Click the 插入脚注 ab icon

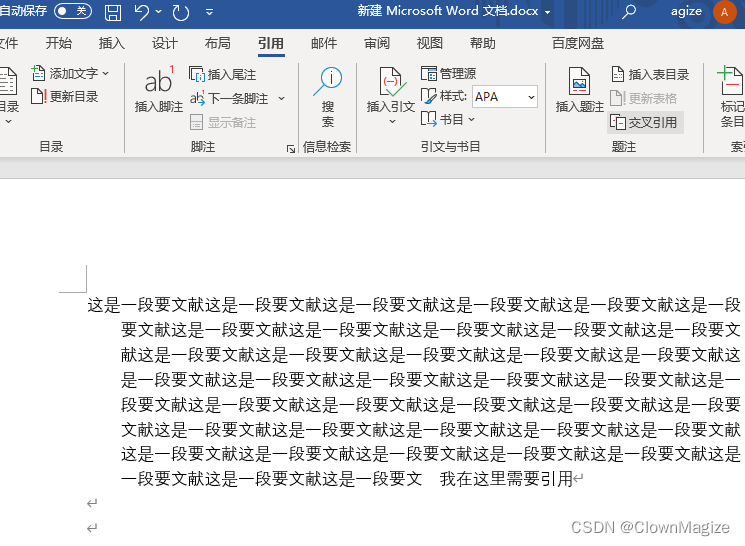point(159,81)
